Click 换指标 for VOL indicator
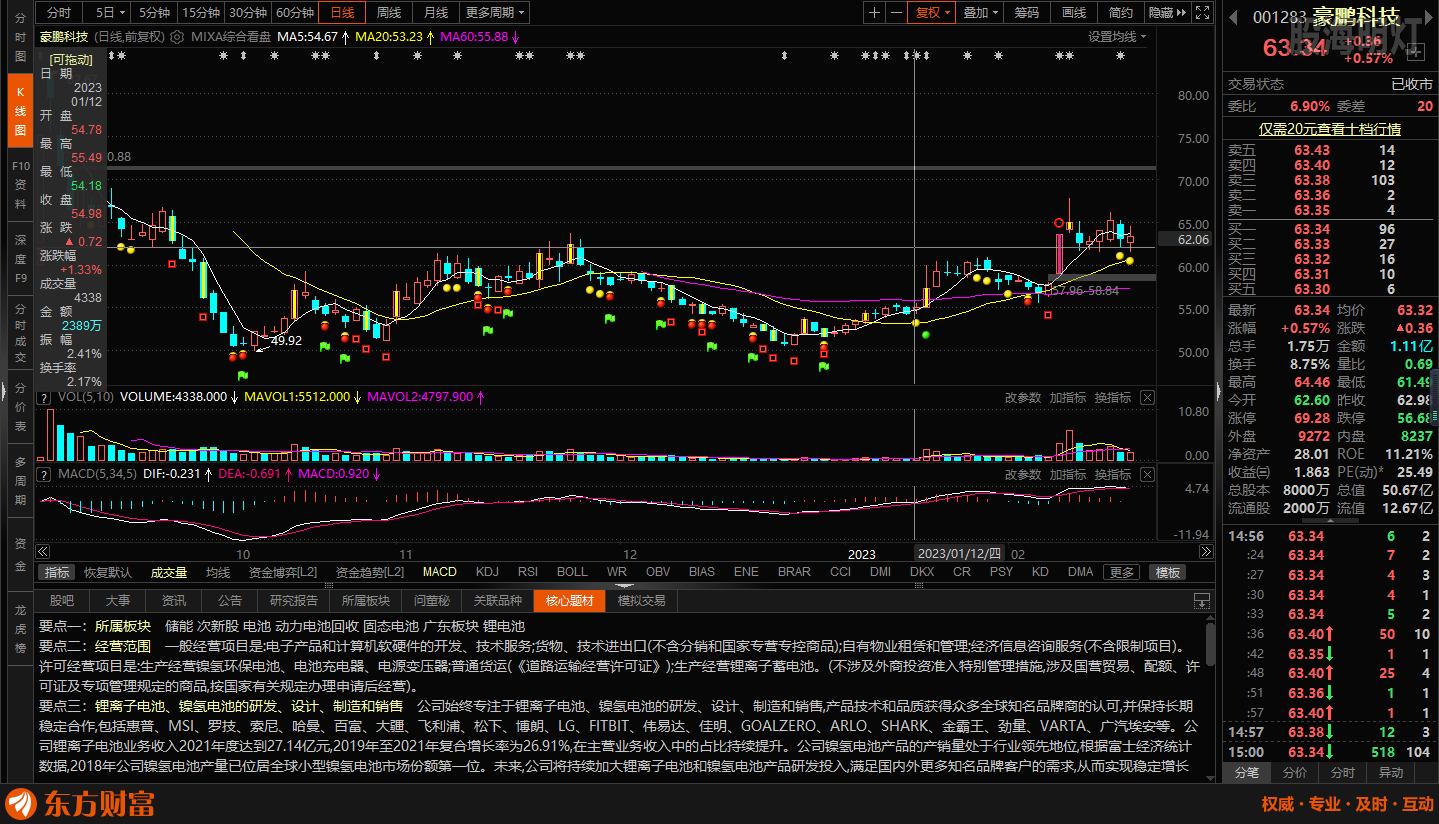The height and width of the screenshot is (824, 1439). (x=1113, y=398)
